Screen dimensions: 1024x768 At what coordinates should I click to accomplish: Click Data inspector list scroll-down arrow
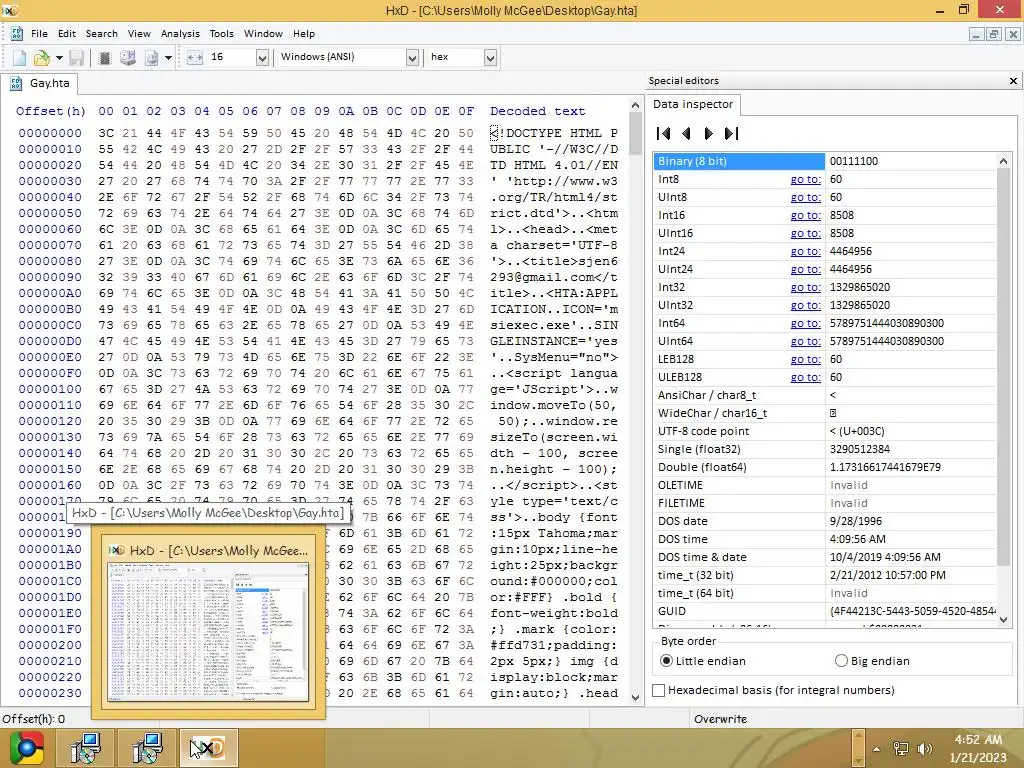click(x=1004, y=619)
